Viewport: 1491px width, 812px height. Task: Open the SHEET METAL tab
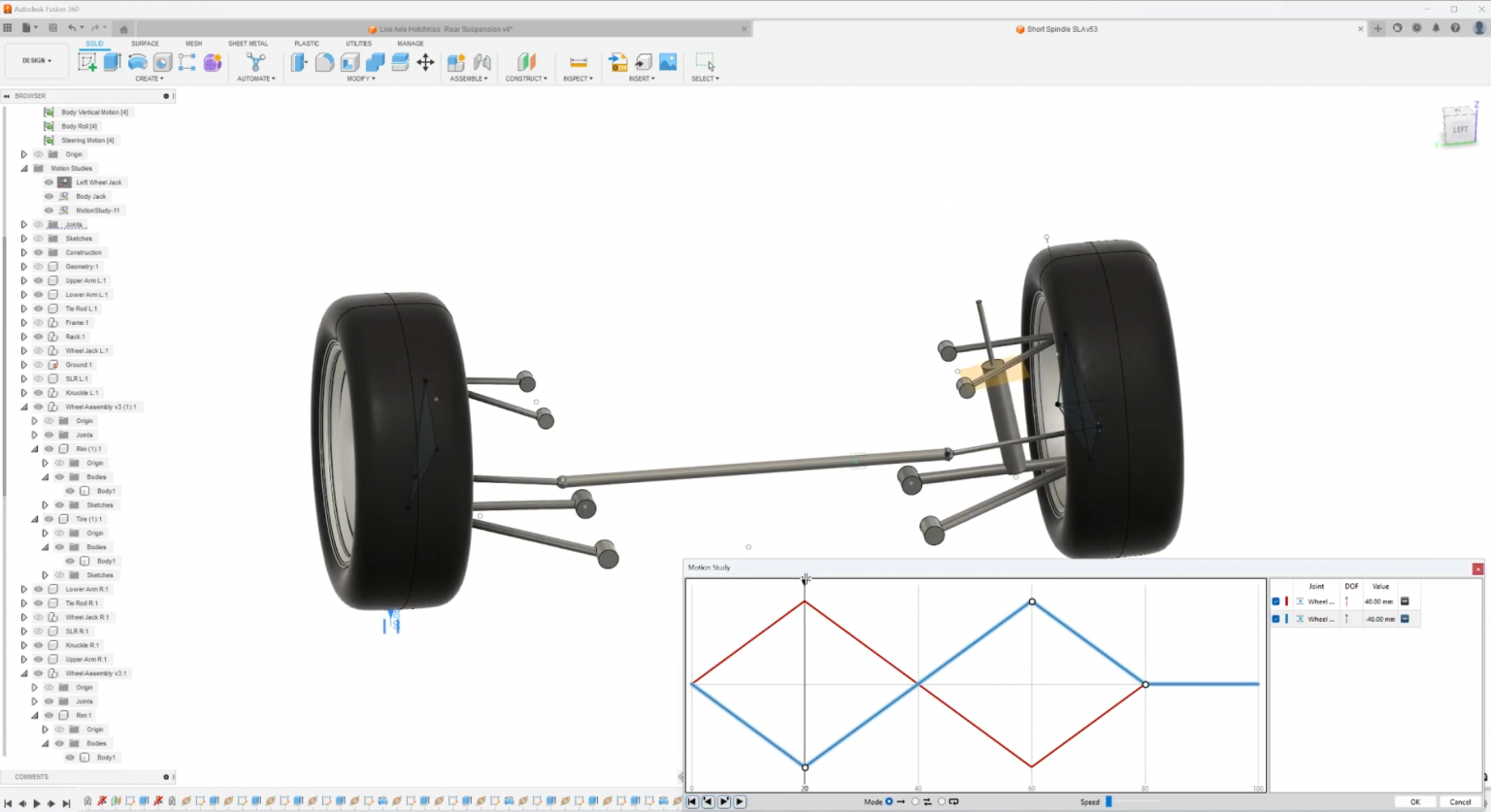coord(248,44)
